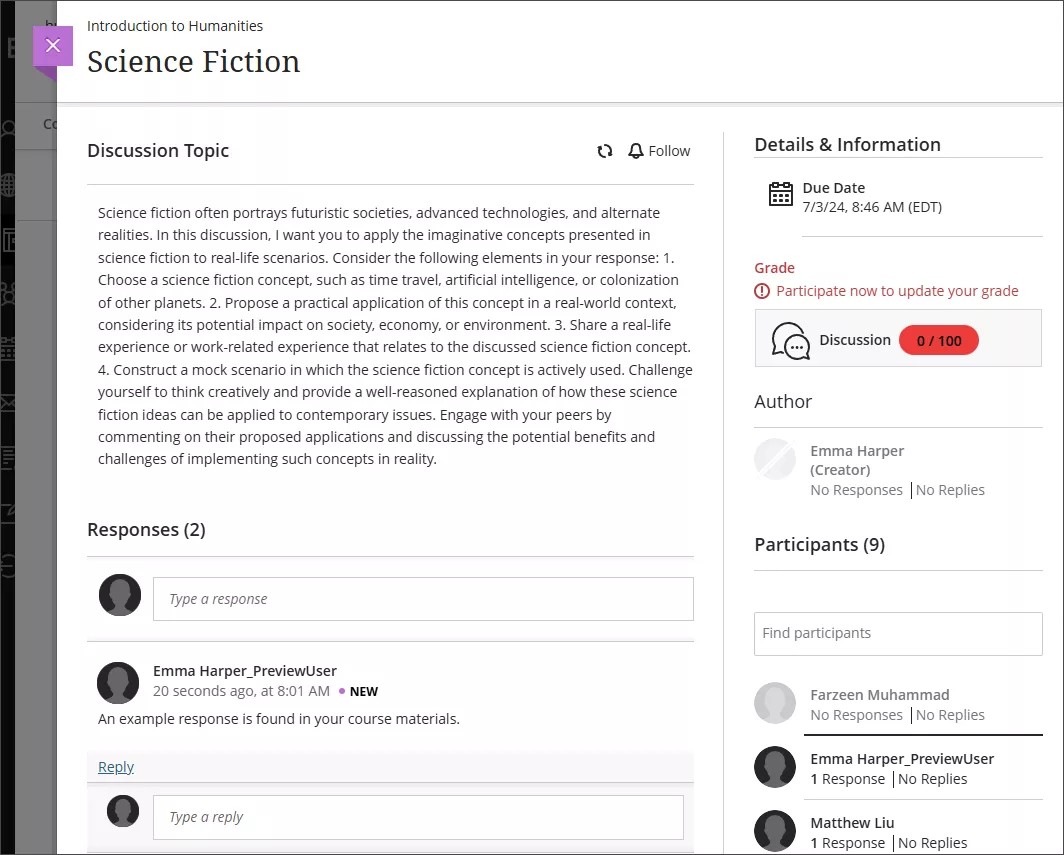This screenshot has height=855, width=1064.
Task: Click Emma Harper_PreviewUser's response avatar
Action: pos(118,683)
